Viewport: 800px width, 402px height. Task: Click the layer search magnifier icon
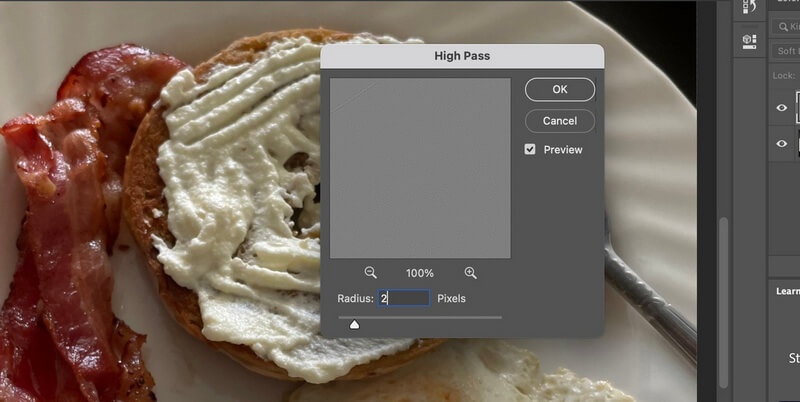[x=778, y=28]
